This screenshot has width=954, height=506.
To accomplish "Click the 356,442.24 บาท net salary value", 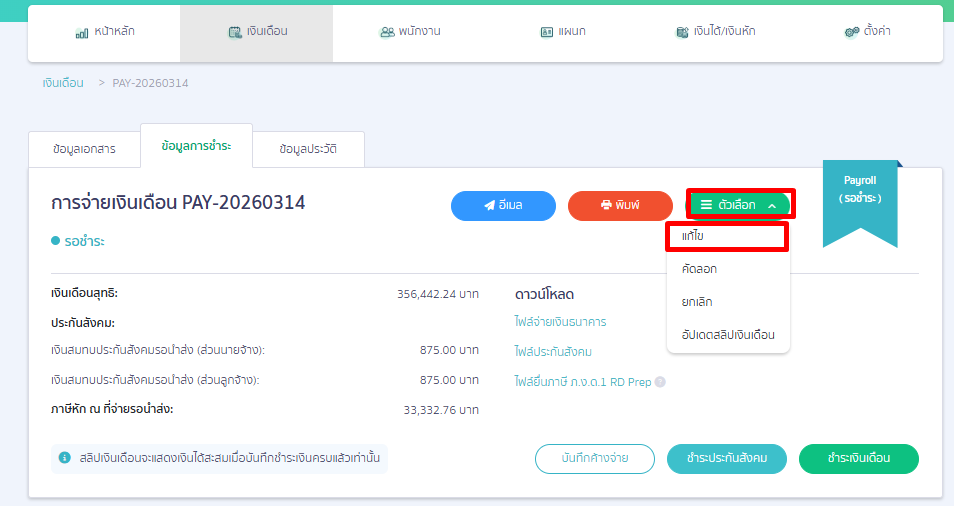I will click(438, 294).
